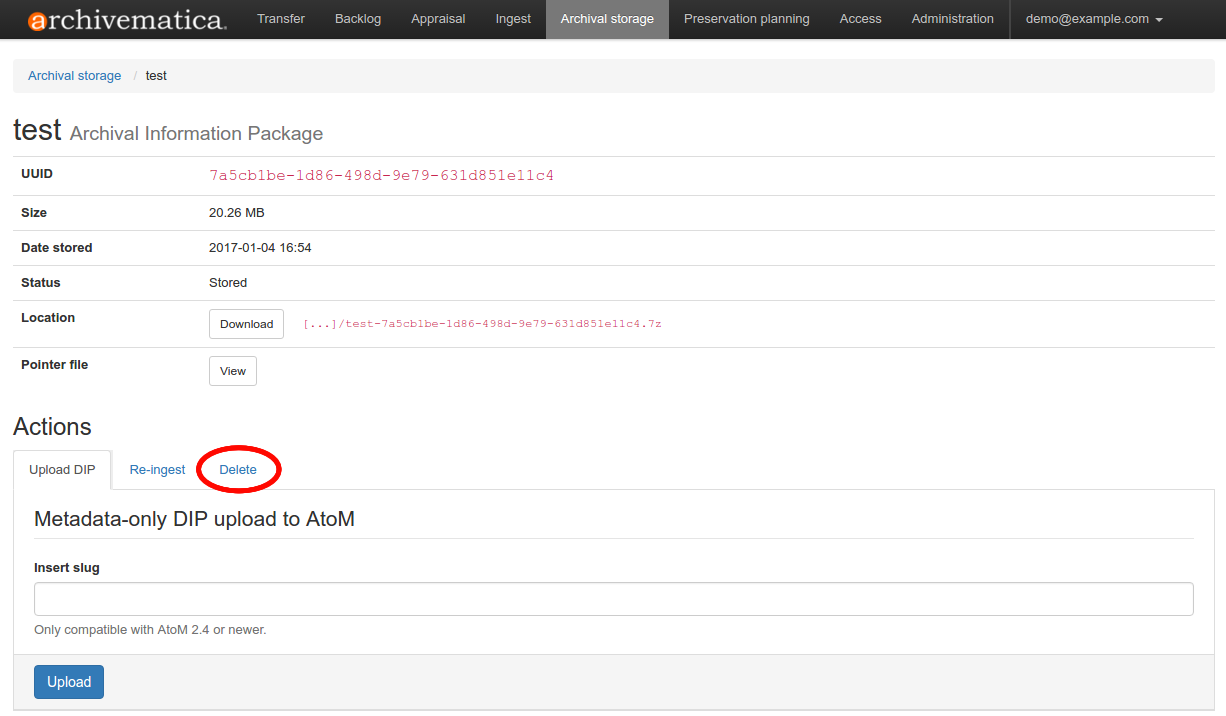Open Preservation planning page
The width and height of the screenshot is (1226, 716).
tap(746, 19)
